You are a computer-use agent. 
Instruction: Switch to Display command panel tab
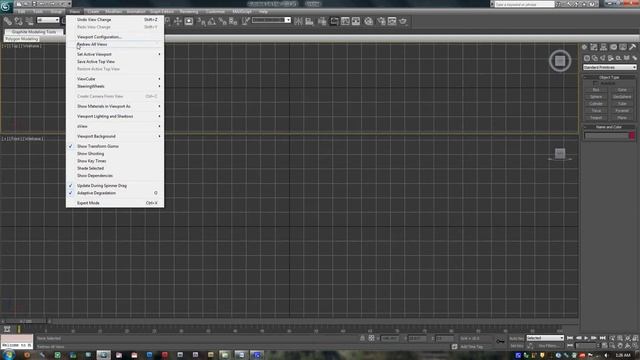623,47
